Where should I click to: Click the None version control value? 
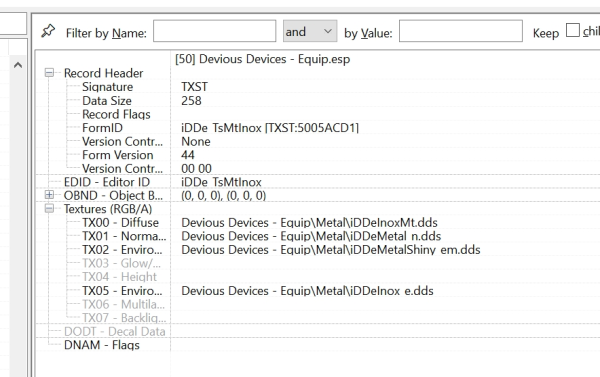click(x=196, y=142)
